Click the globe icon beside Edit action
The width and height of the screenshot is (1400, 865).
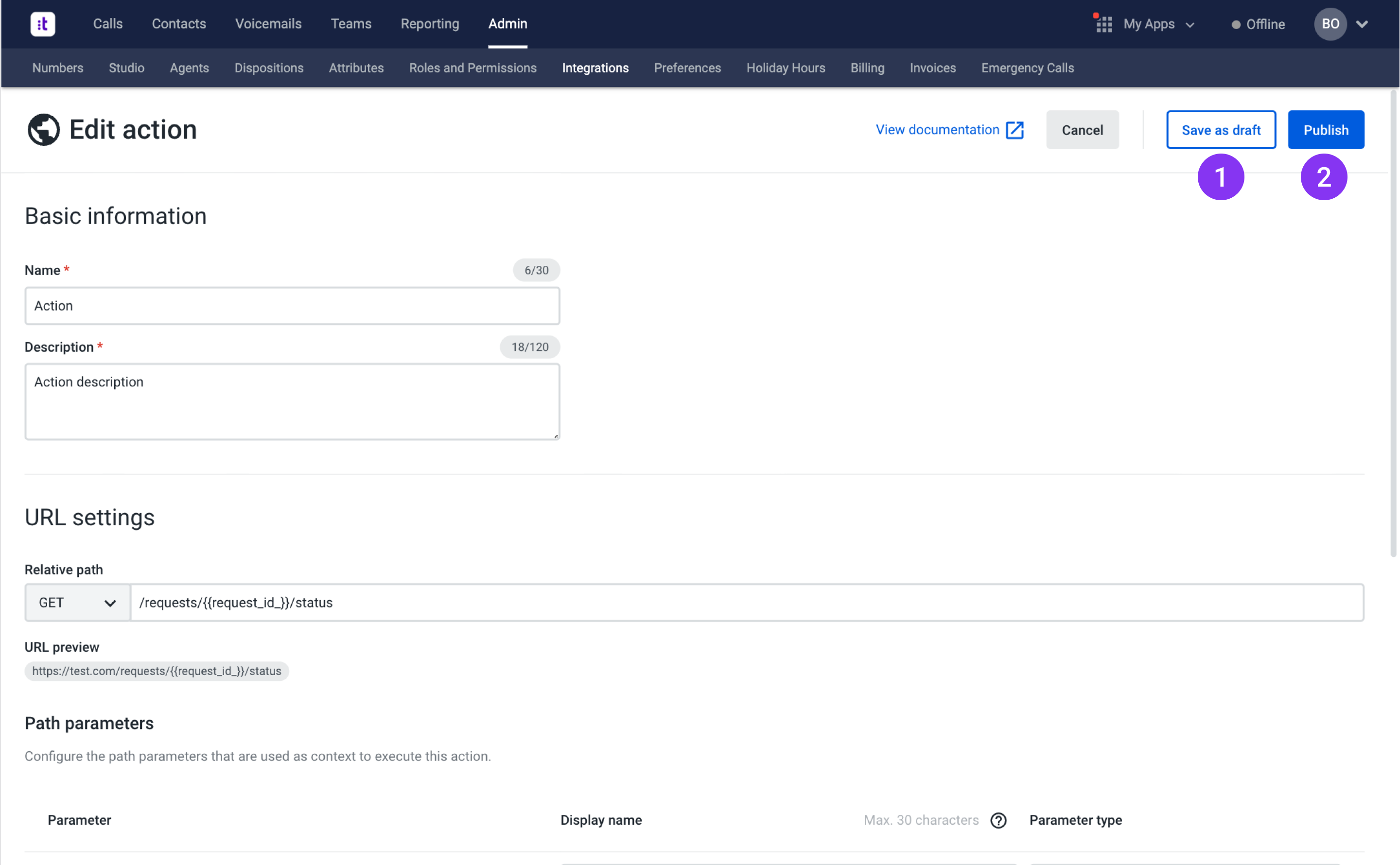pyautogui.click(x=43, y=130)
